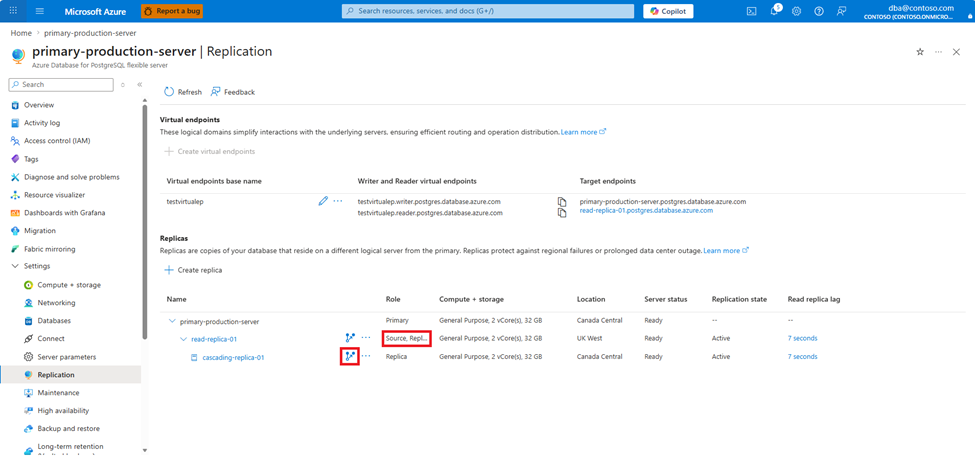
Task: Open more options for read-replica-01
Action: point(366,338)
